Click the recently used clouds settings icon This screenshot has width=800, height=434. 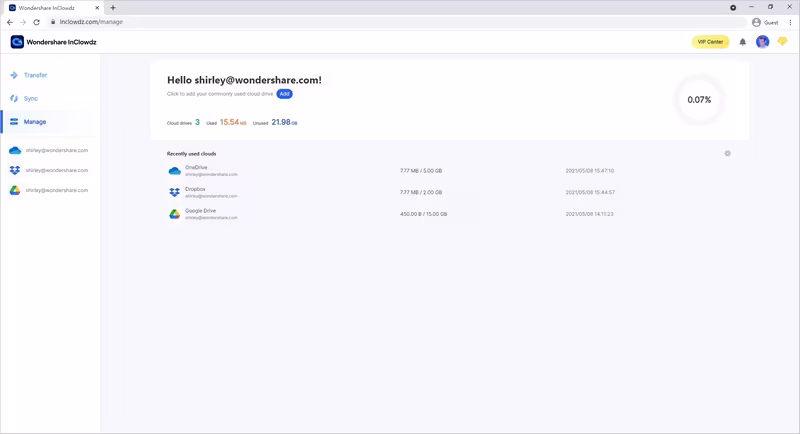click(x=727, y=153)
